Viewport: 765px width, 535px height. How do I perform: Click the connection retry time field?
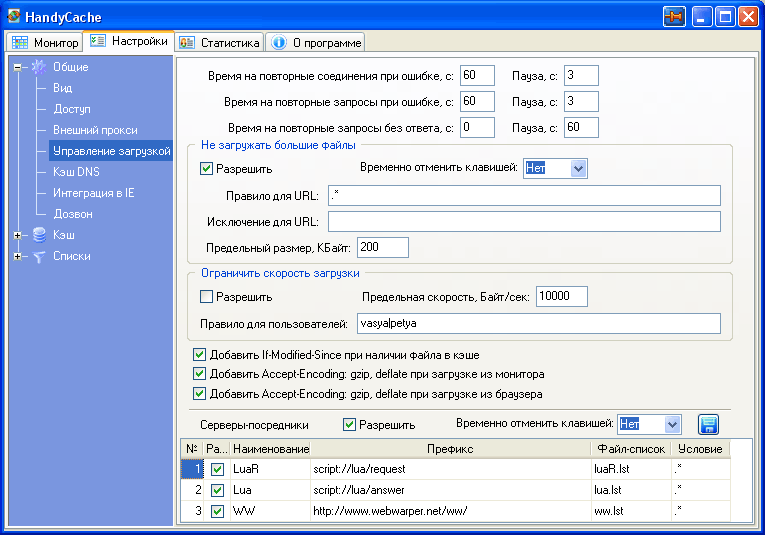[x=477, y=75]
